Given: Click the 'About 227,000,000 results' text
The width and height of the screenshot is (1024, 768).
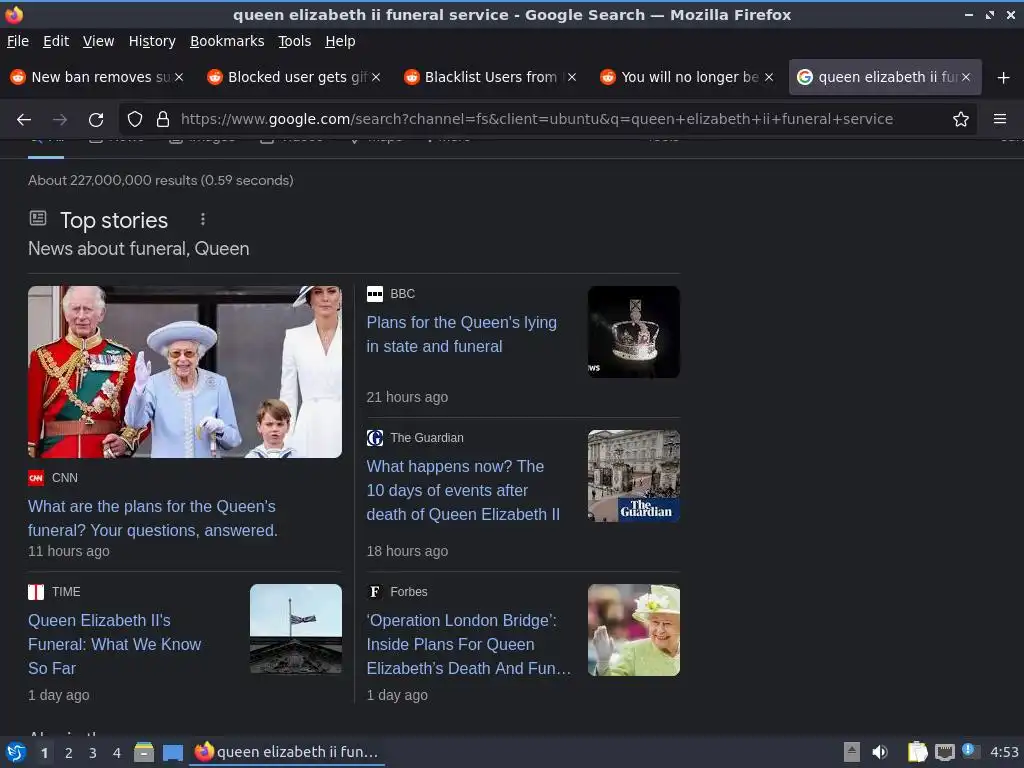Looking at the screenshot, I should pyautogui.click(x=161, y=180).
